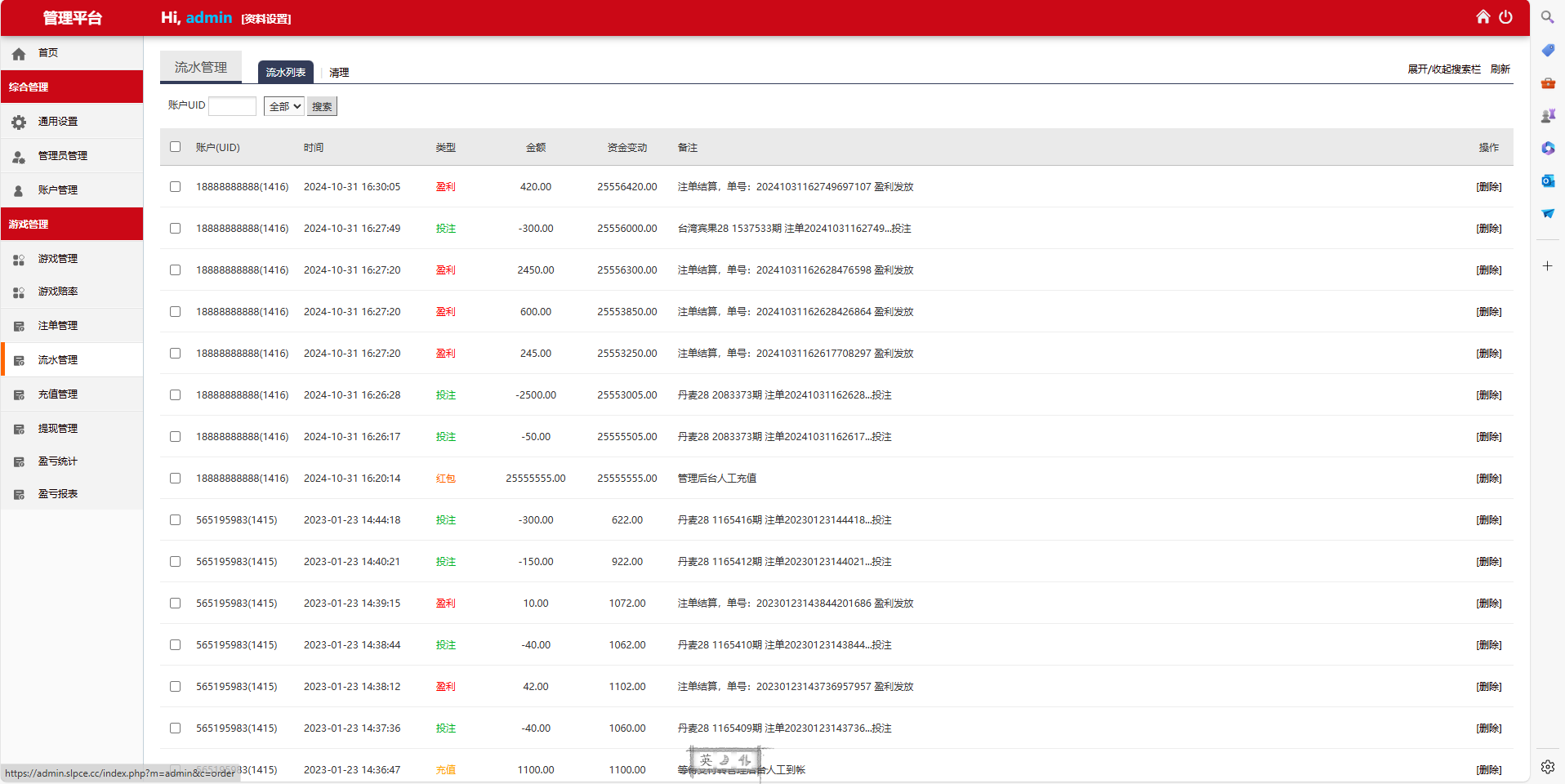The height and width of the screenshot is (784, 1565).
Task: Click the person icon beside 账户管理
Action: [x=19, y=190]
